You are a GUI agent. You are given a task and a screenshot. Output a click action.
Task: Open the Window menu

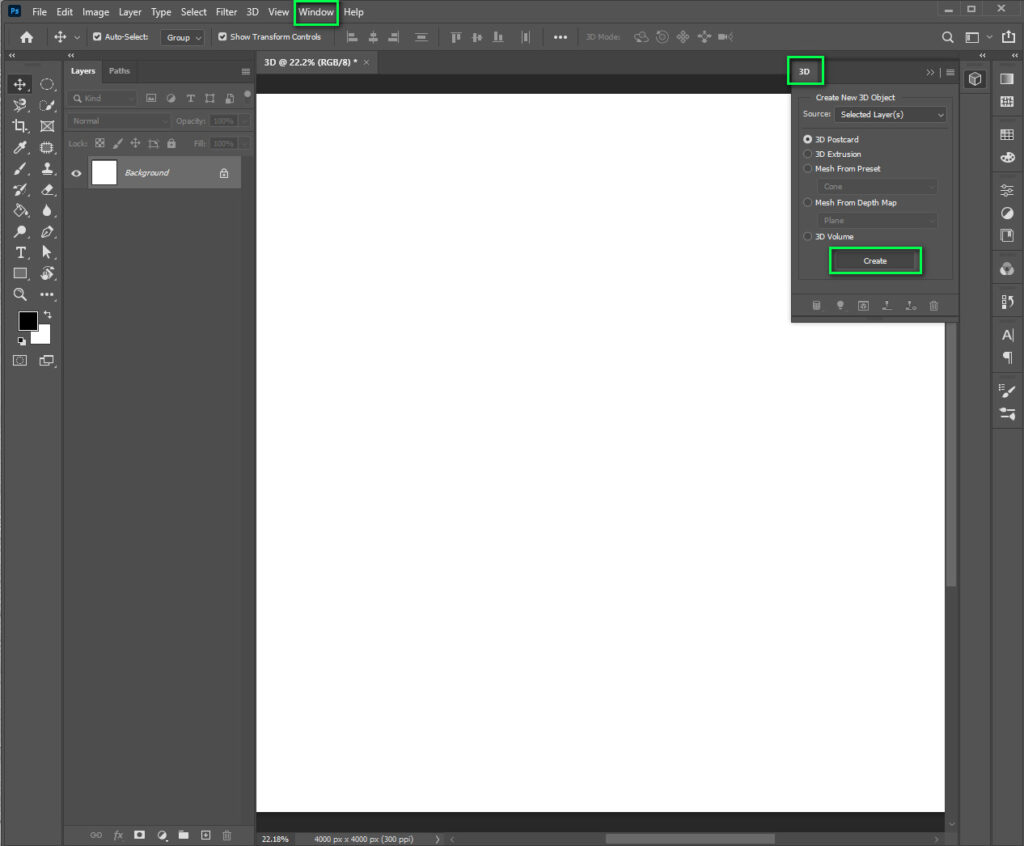tap(316, 12)
